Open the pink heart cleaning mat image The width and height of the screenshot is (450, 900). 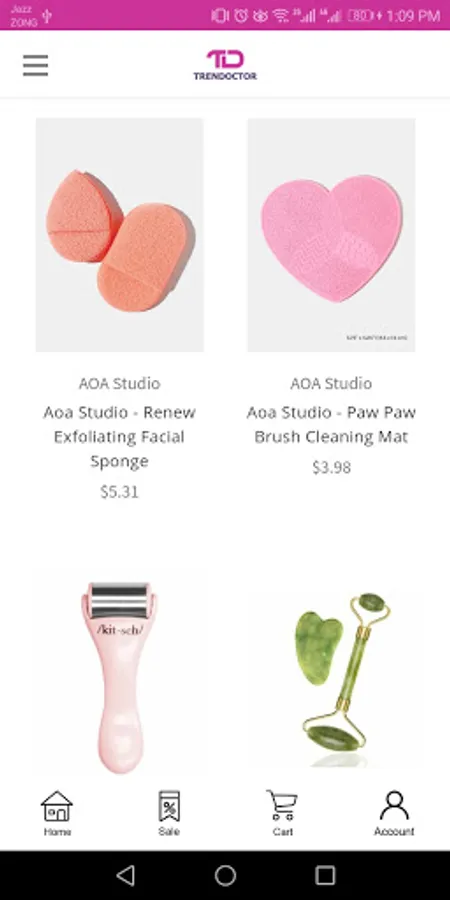(331, 235)
